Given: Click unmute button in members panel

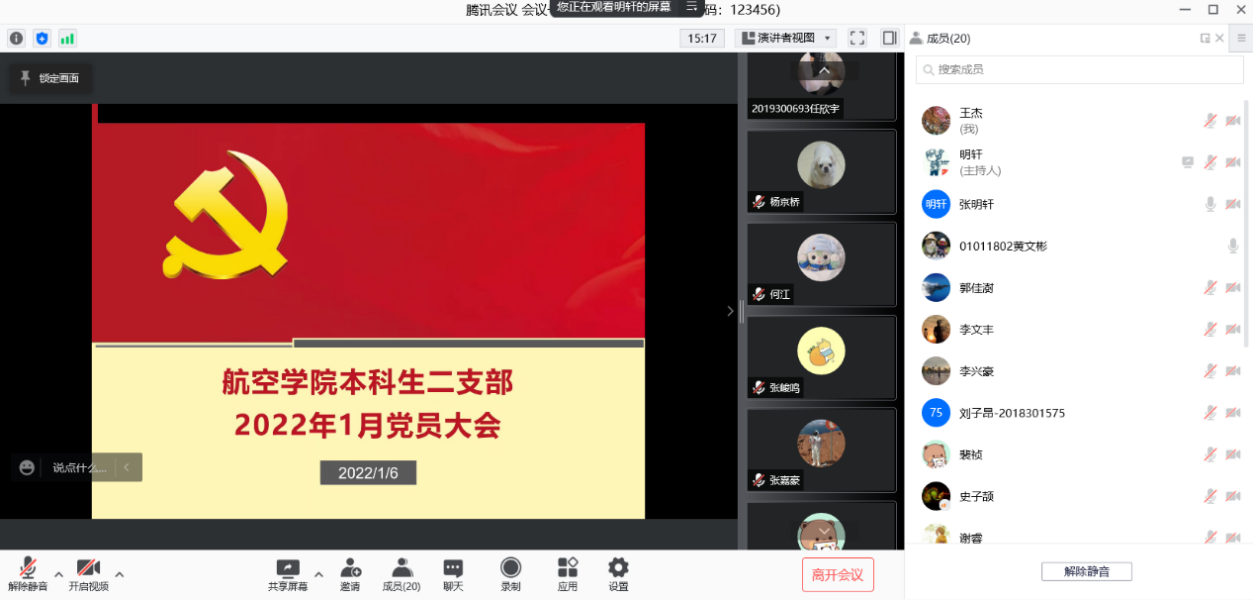Looking at the screenshot, I should pyautogui.click(x=1086, y=572).
